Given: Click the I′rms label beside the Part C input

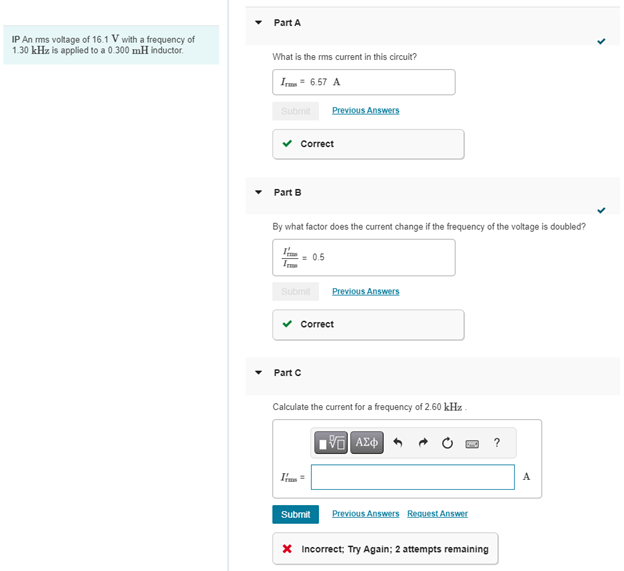Looking at the screenshot, I should coord(292,477).
